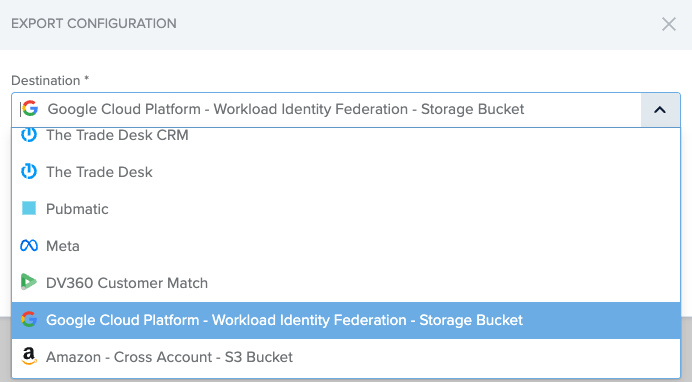Image resolution: width=692 pixels, height=382 pixels.
Task: Click The Trade Desk power-style icon
Action: 29,171
